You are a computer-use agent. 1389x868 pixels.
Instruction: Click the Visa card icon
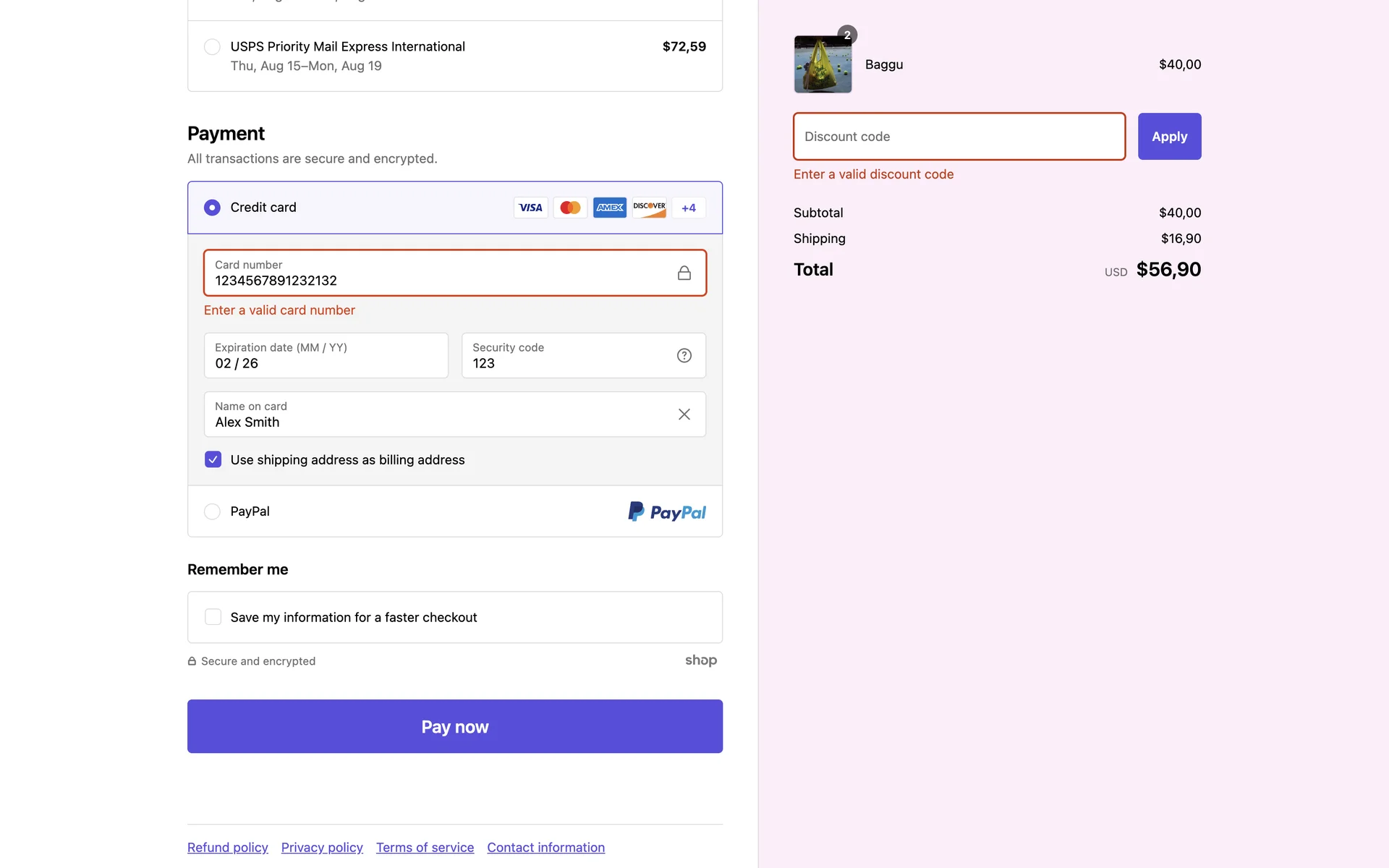[x=530, y=208]
